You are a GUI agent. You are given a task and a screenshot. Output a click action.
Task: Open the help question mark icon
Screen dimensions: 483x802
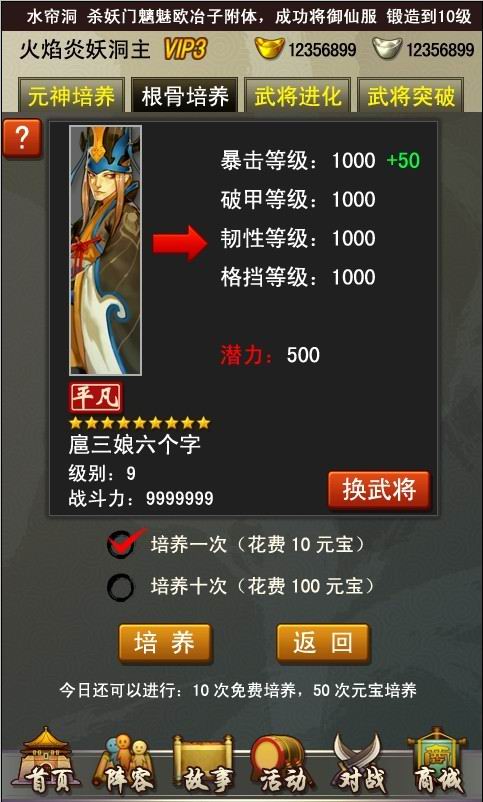tap(21, 139)
